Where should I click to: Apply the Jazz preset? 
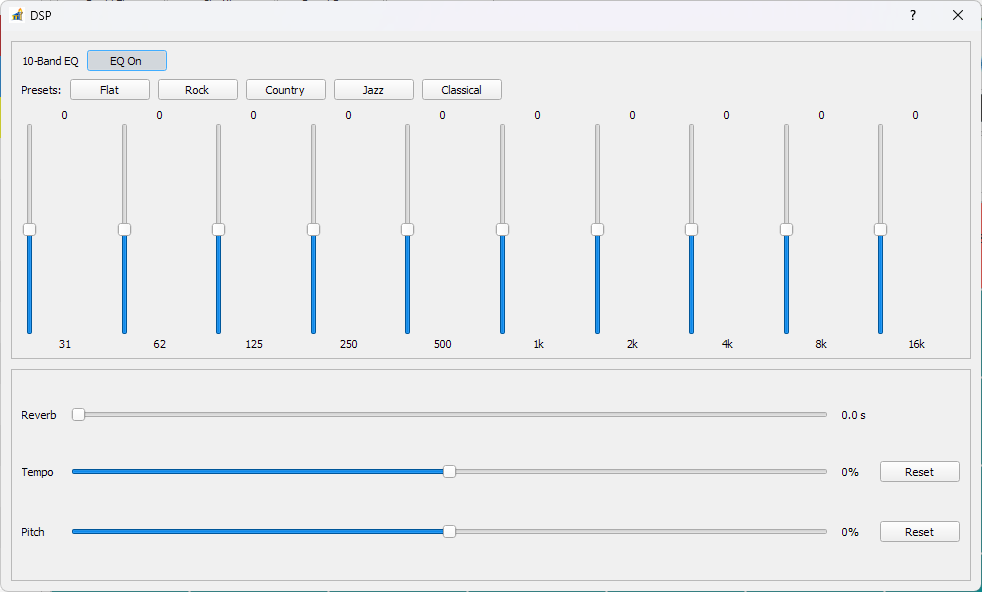(x=373, y=89)
